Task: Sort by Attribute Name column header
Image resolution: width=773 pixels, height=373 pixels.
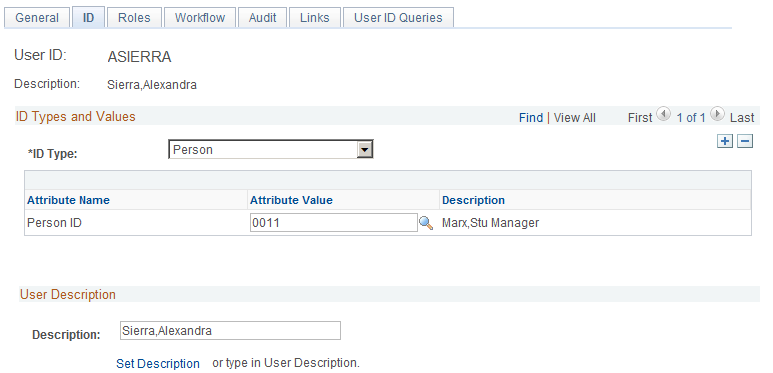Action: [68, 200]
